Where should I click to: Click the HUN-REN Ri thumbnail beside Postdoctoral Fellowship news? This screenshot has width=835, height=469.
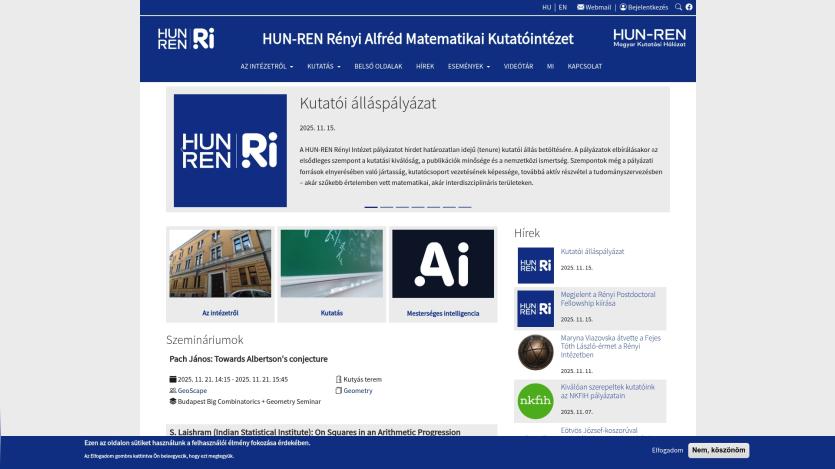pos(535,308)
